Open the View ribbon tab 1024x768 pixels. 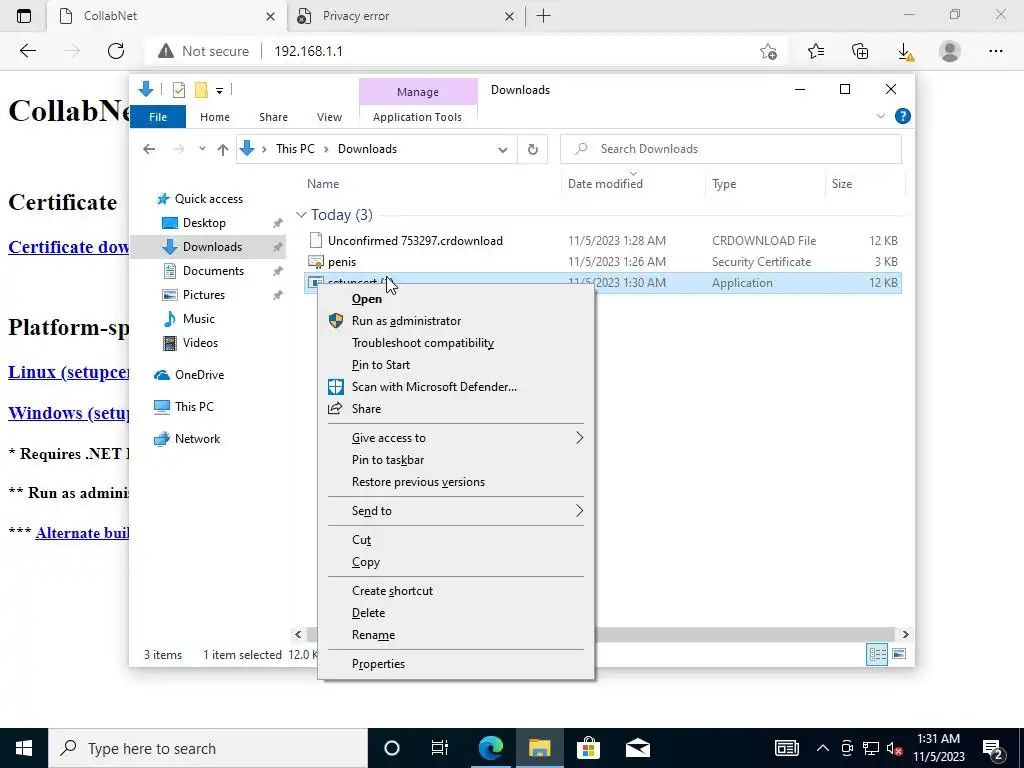tap(329, 117)
